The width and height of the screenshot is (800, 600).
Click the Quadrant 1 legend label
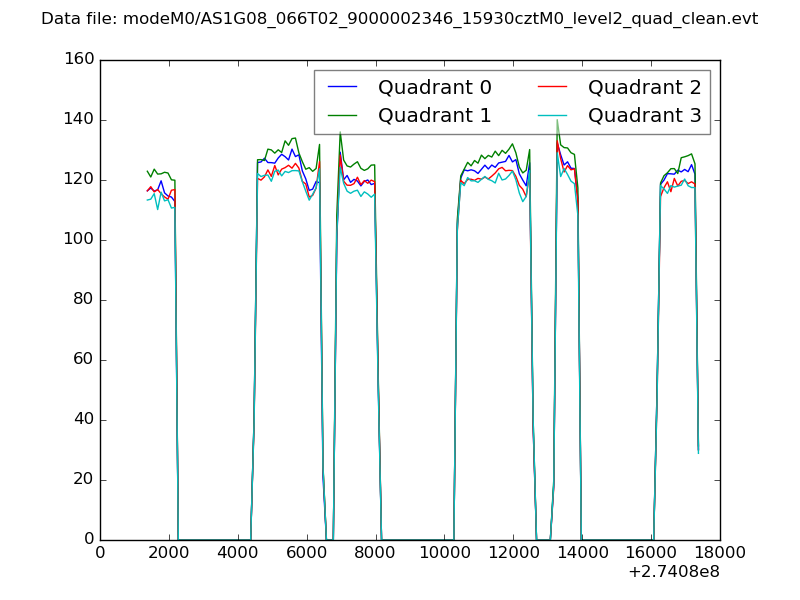click(435, 115)
